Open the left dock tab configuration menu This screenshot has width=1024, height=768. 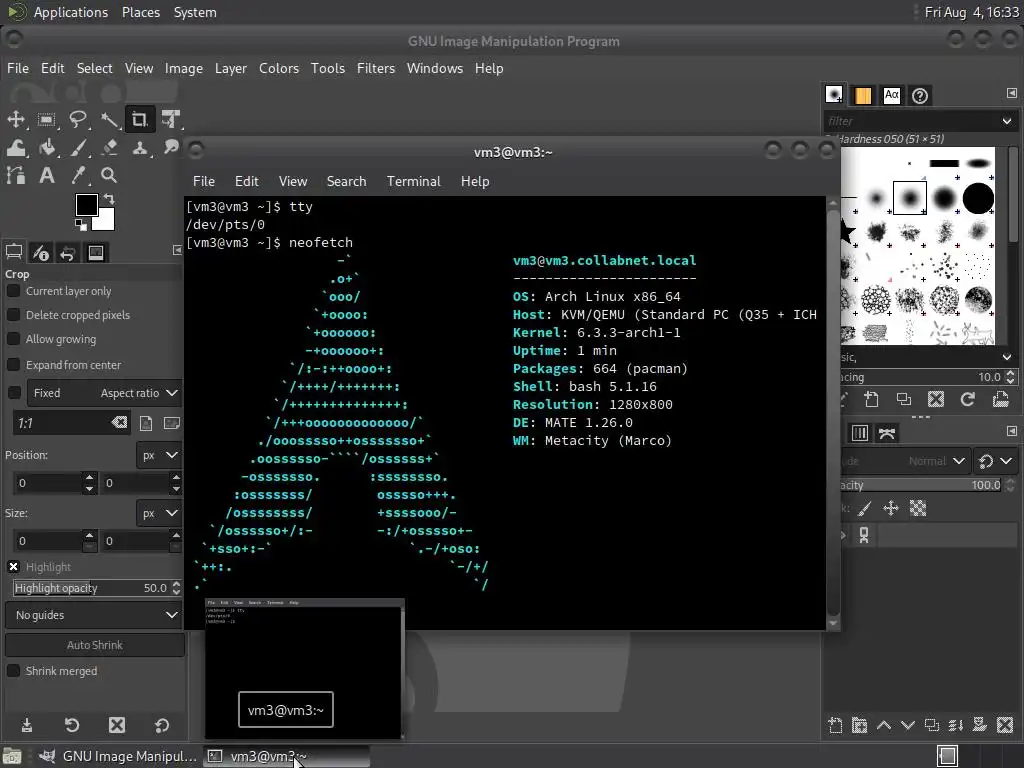pyautogui.click(x=177, y=250)
